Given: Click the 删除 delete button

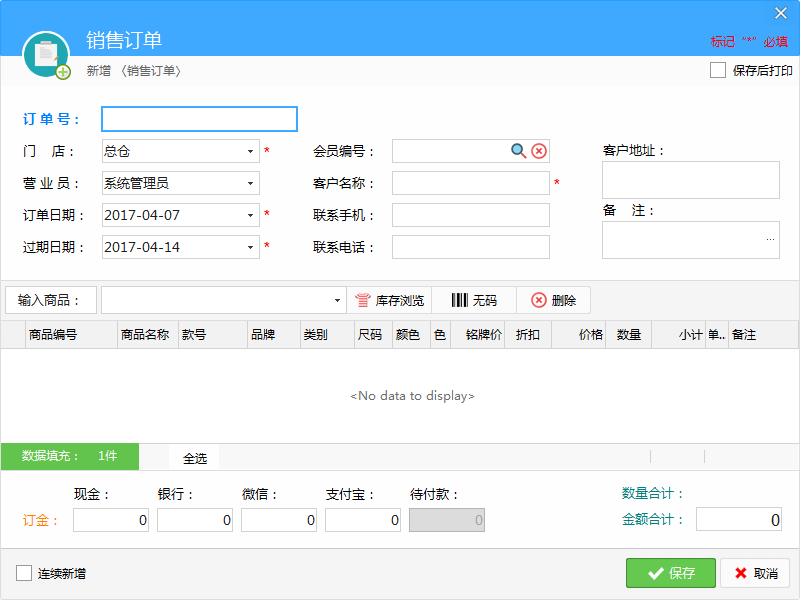Looking at the screenshot, I should (x=553, y=300).
